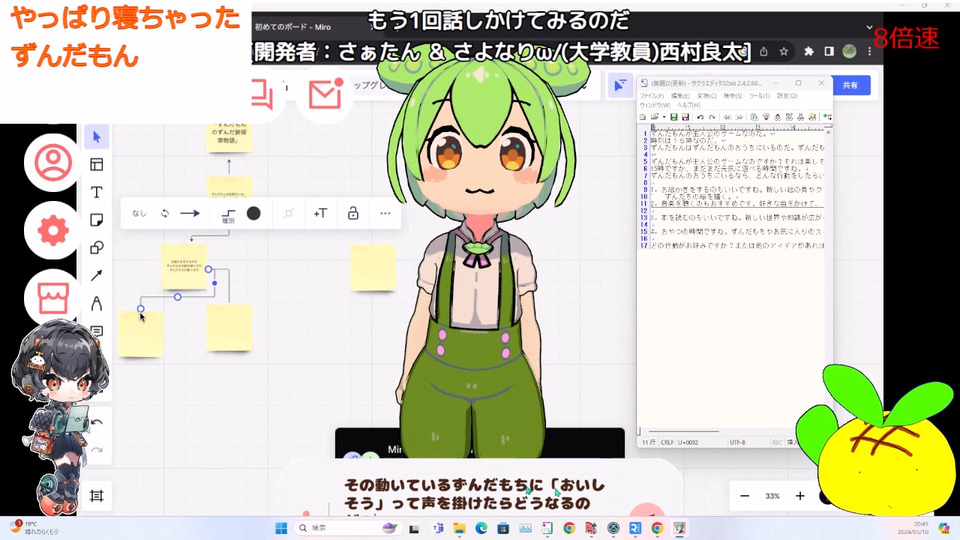
Task: Toggle the browser side panel icon
Action: click(828, 51)
